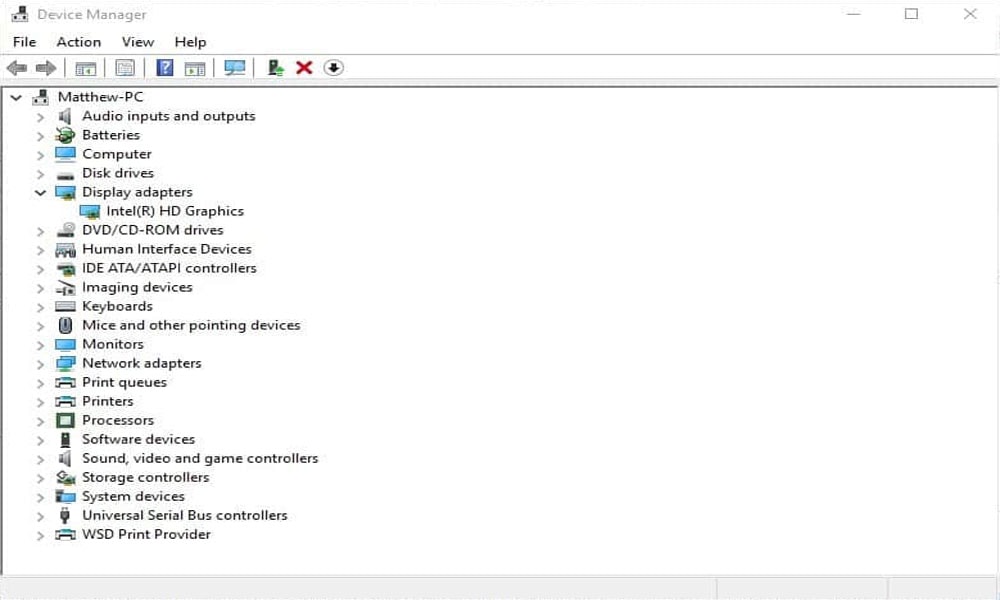Viewport: 1000px width, 600px height.
Task: Click the Storage controllers icon
Action: click(65, 478)
